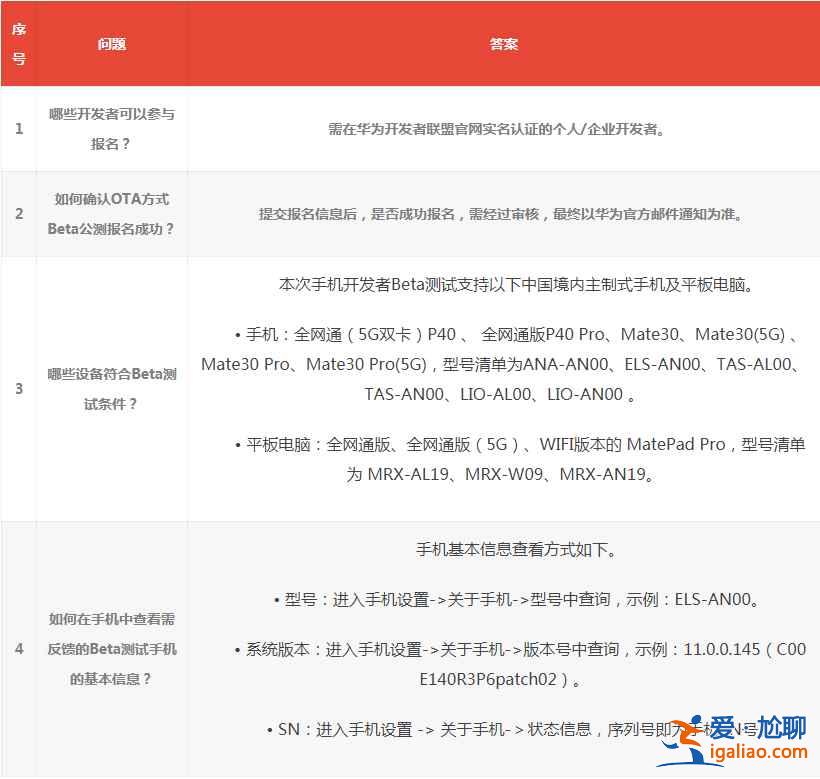Viewport: 820px width, 779px height.
Task: Click bullet 型号：进入手机设置->关于手机
Action: tap(517, 599)
